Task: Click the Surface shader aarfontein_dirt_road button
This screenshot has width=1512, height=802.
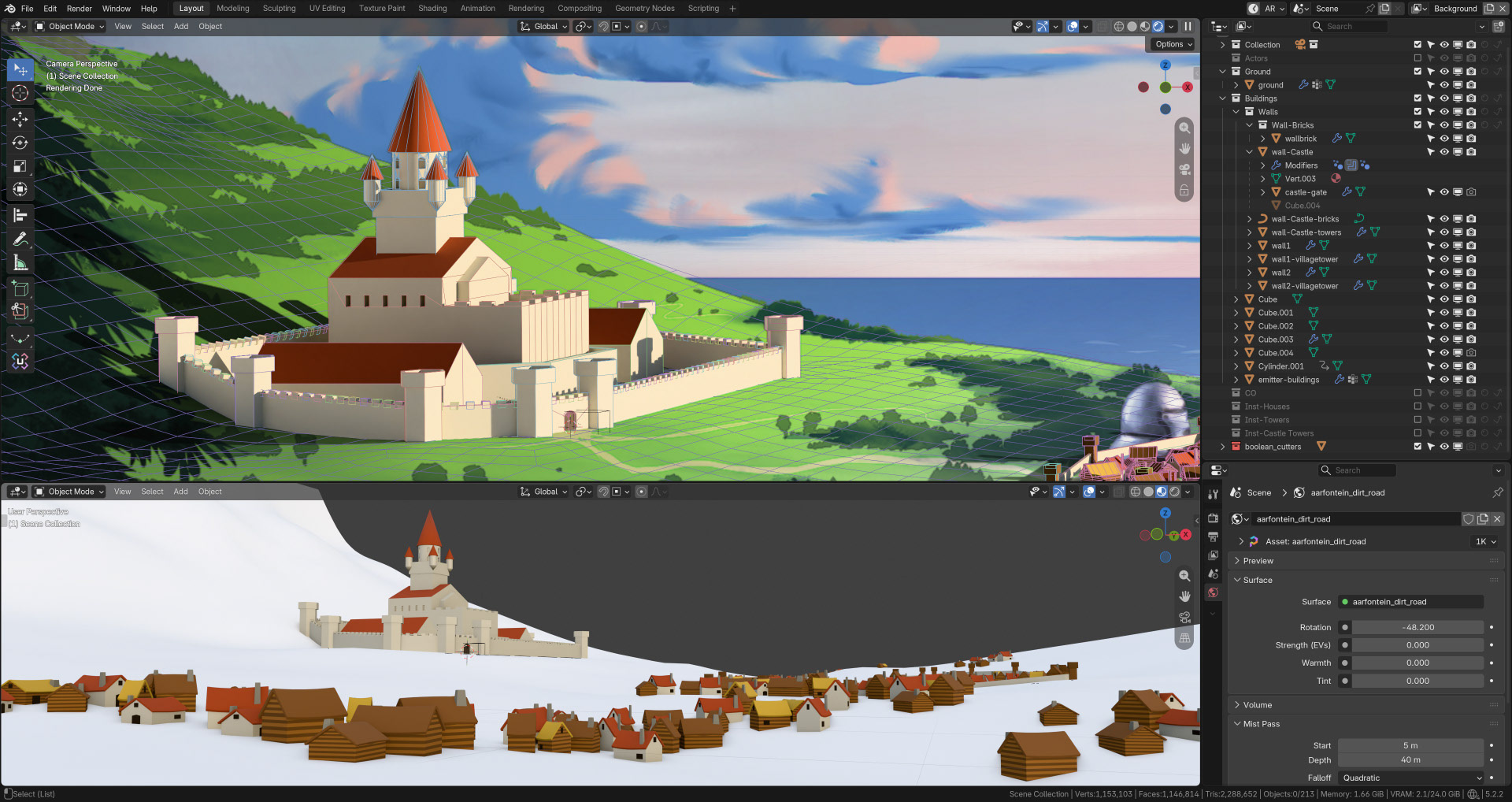Action: click(x=1411, y=602)
